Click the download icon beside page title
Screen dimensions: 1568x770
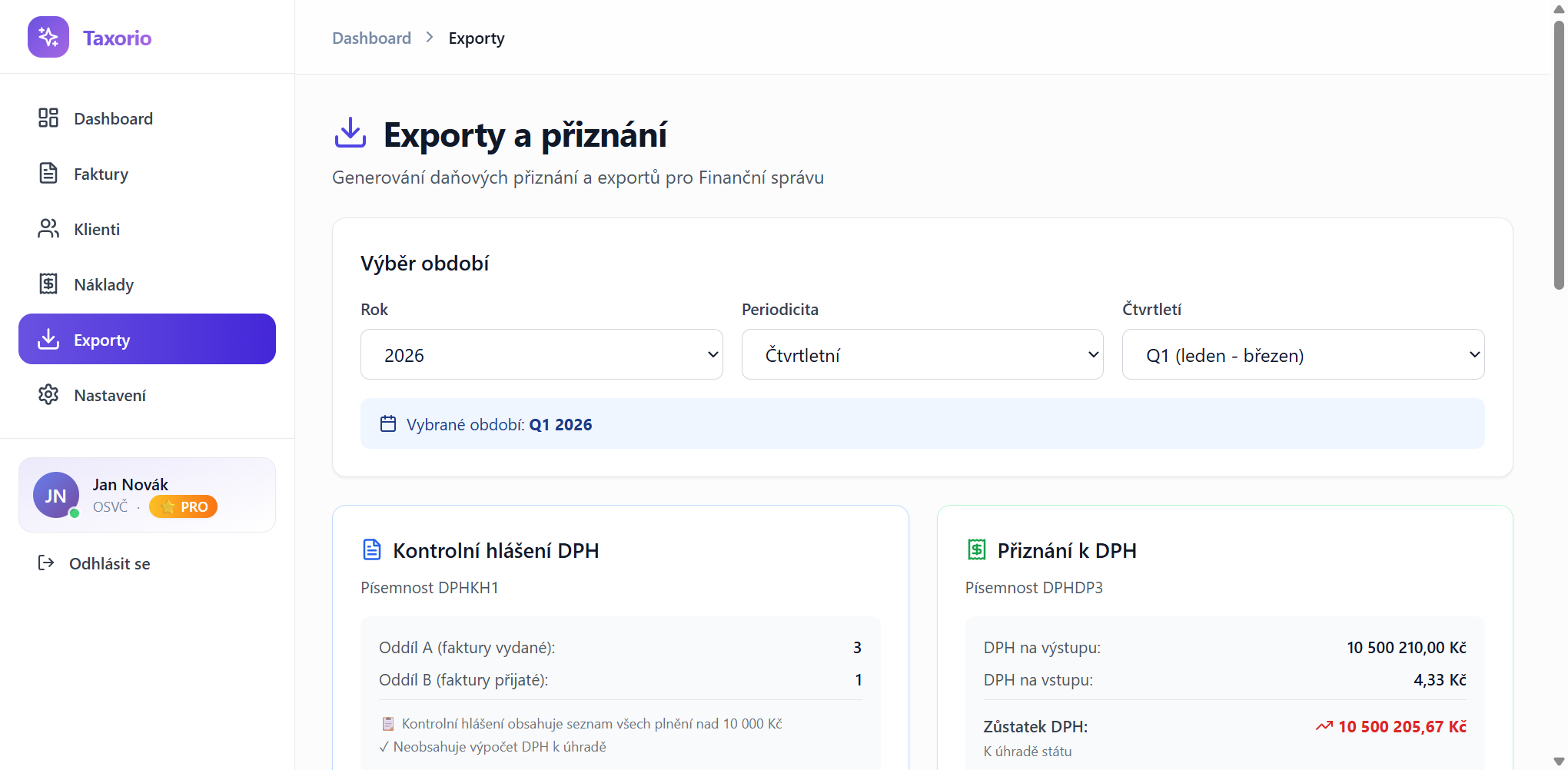pos(350,133)
